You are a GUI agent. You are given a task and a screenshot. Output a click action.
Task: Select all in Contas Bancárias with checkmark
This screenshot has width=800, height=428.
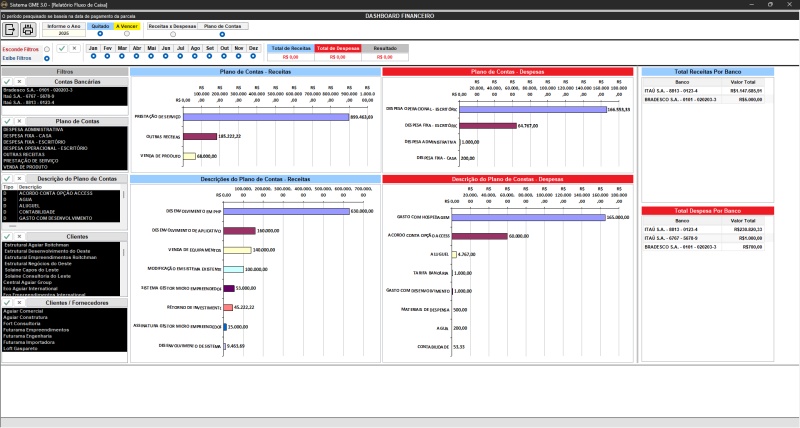tap(7, 81)
